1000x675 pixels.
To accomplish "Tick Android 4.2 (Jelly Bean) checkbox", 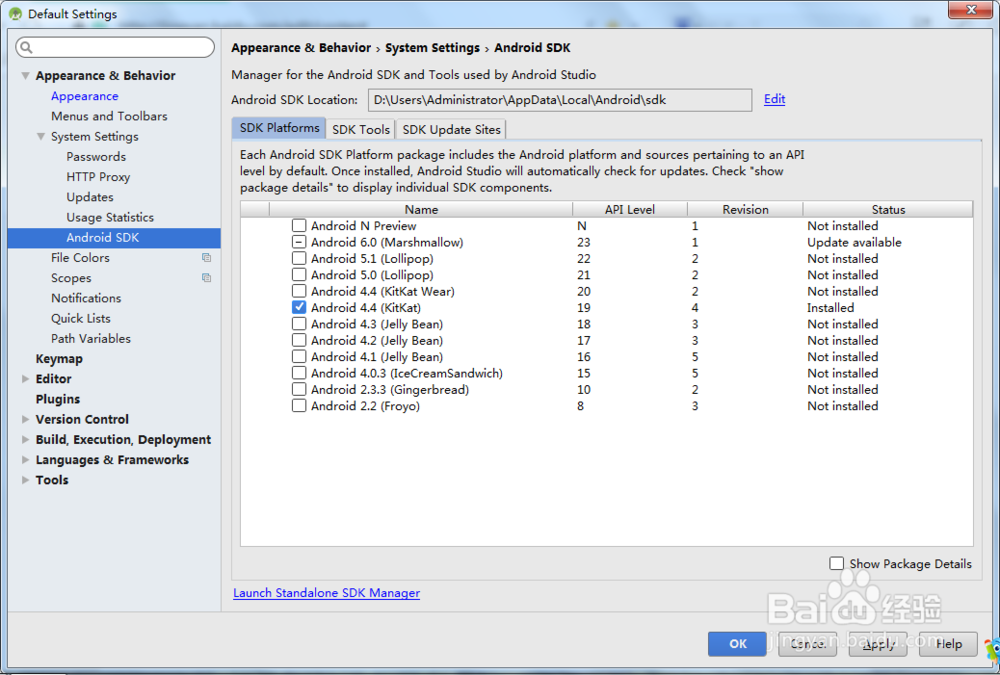I will [298, 341].
